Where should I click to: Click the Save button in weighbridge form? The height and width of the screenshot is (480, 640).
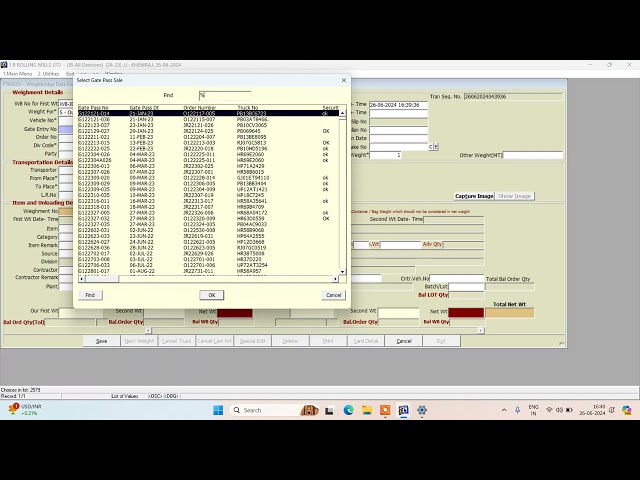(x=102, y=341)
